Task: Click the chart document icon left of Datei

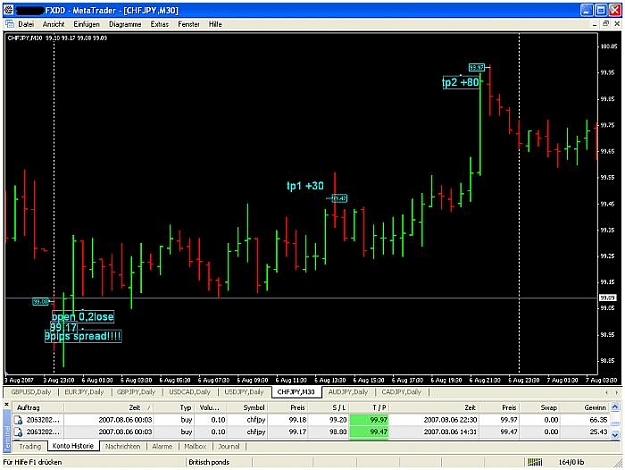Action: (10, 24)
